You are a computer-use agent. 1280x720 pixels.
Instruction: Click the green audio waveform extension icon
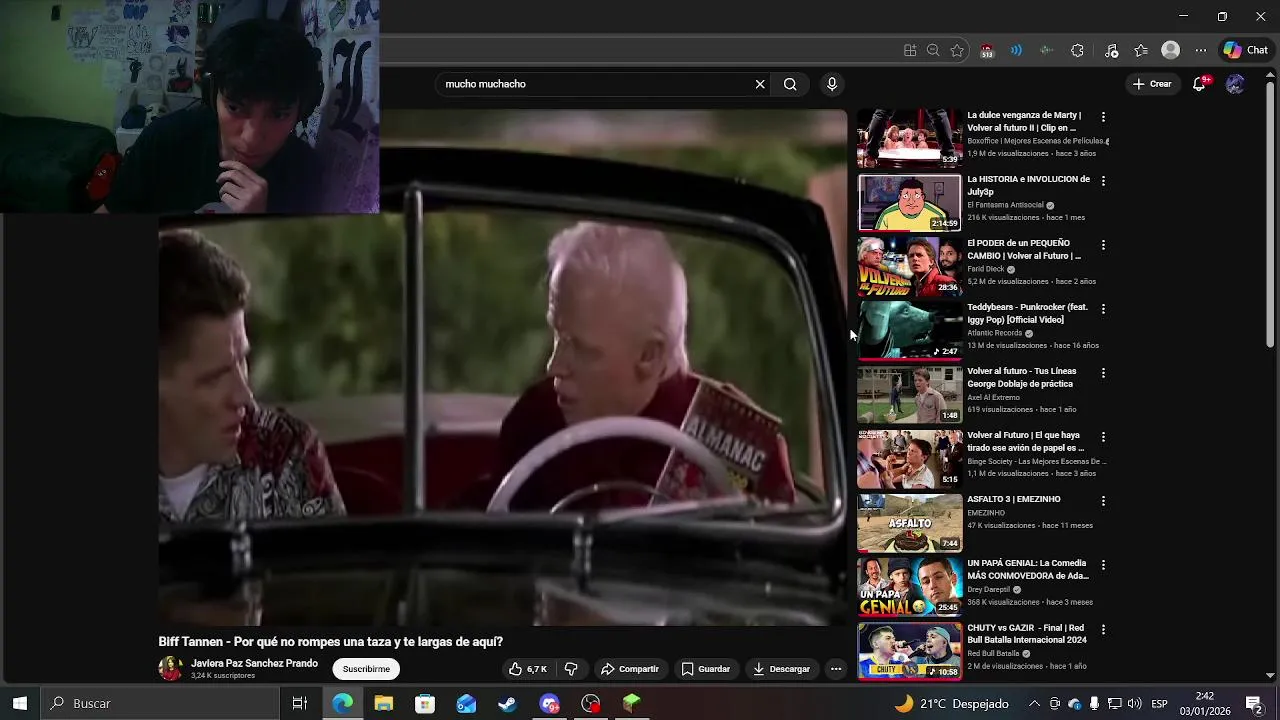(x=1046, y=50)
